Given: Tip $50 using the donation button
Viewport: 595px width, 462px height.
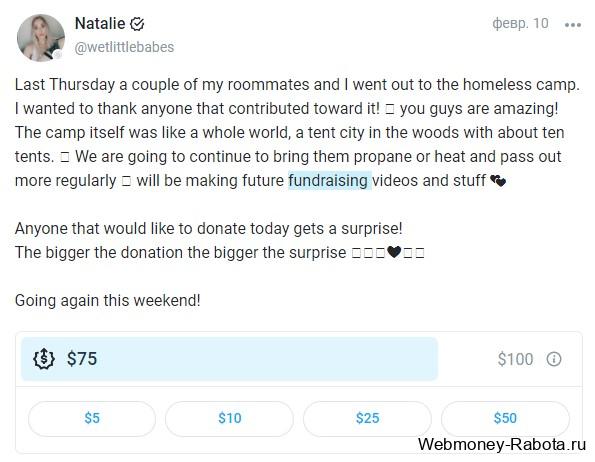Looking at the screenshot, I should pos(505,418).
